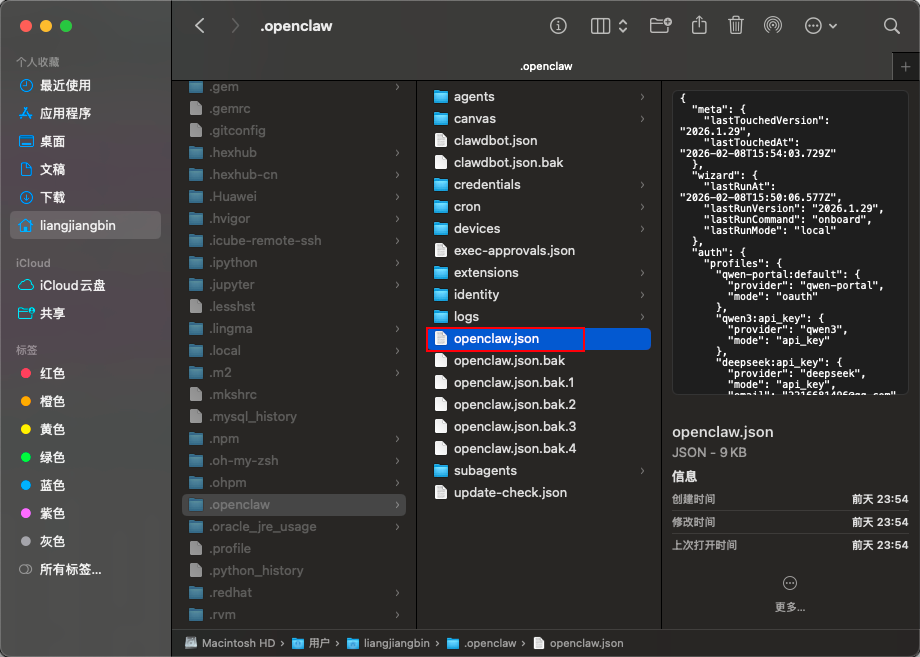Expand the devices folder chevron
Image resolution: width=920 pixels, height=657 pixels.
coord(642,229)
